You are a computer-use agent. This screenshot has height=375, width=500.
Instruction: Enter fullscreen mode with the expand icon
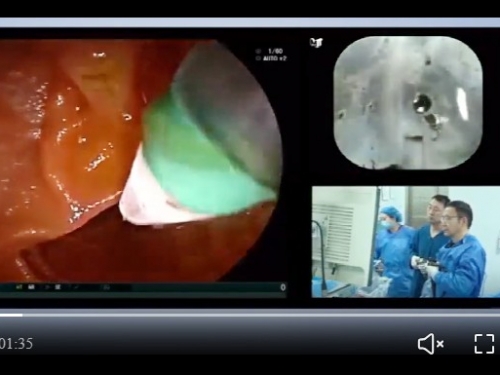[x=484, y=343]
